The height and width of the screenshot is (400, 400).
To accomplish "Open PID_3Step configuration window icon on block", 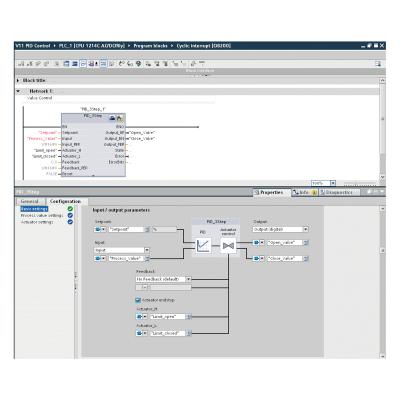I will tap(113, 118).
